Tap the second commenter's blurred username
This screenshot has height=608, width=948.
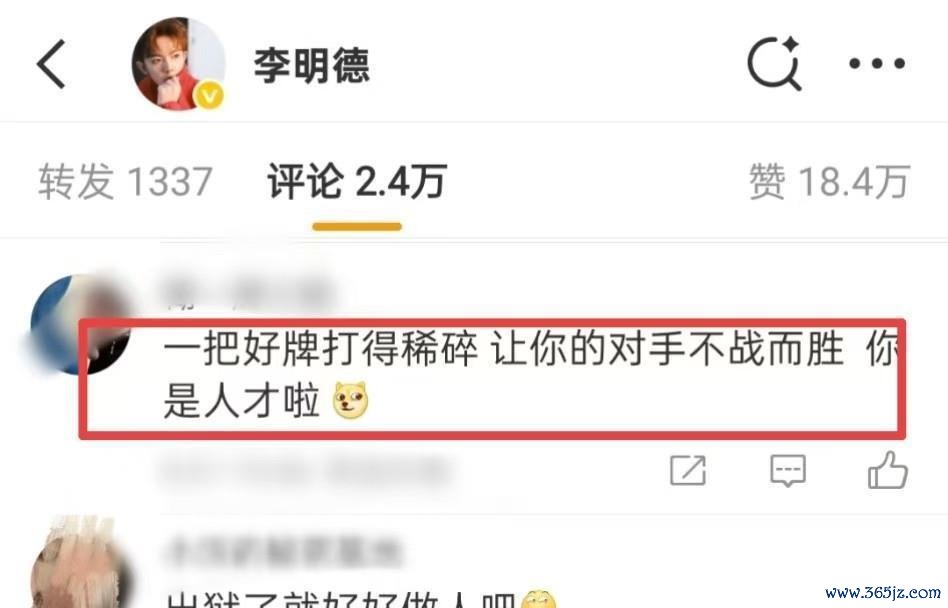click(282, 552)
